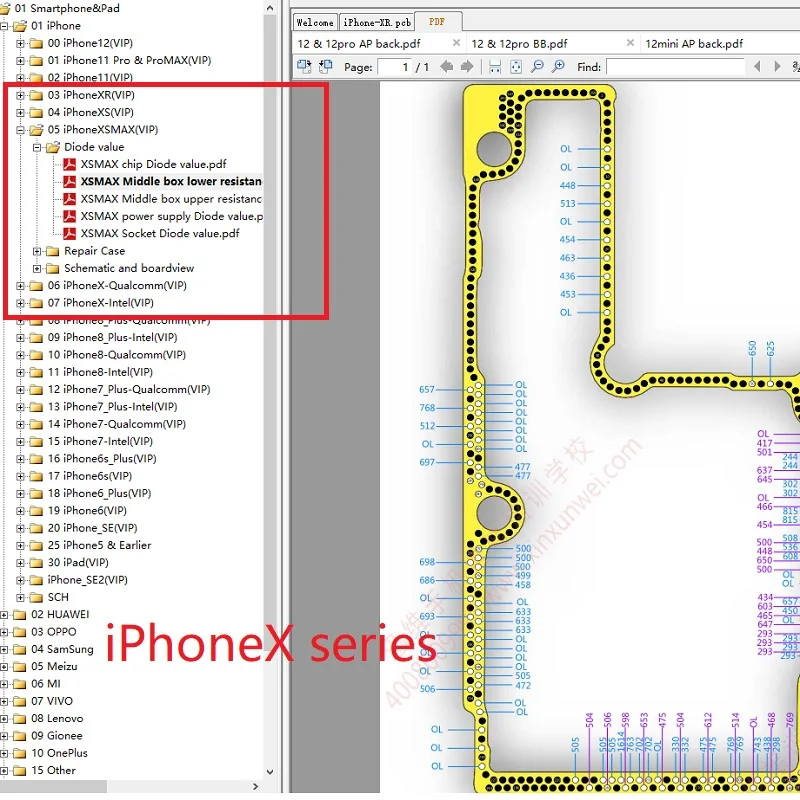Go to next page with right arrow
800x800 pixels.
(467, 66)
